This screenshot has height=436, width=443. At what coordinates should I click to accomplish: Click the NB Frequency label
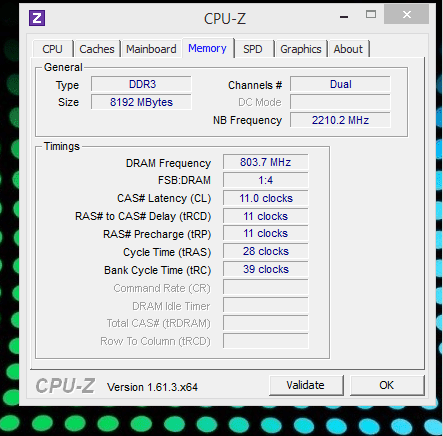pos(248,120)
